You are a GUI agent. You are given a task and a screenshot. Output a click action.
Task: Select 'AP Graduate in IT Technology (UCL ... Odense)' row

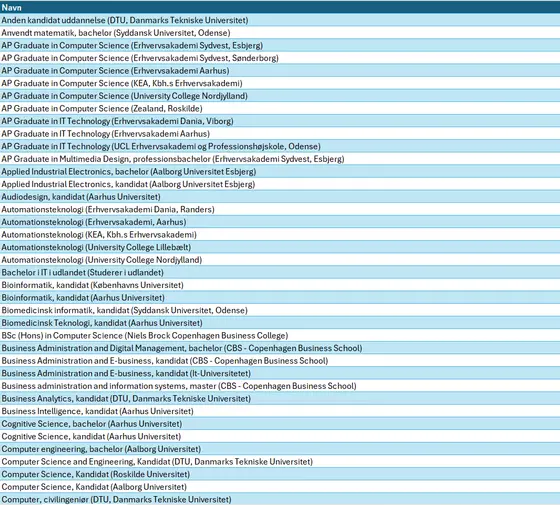(280, 146)
